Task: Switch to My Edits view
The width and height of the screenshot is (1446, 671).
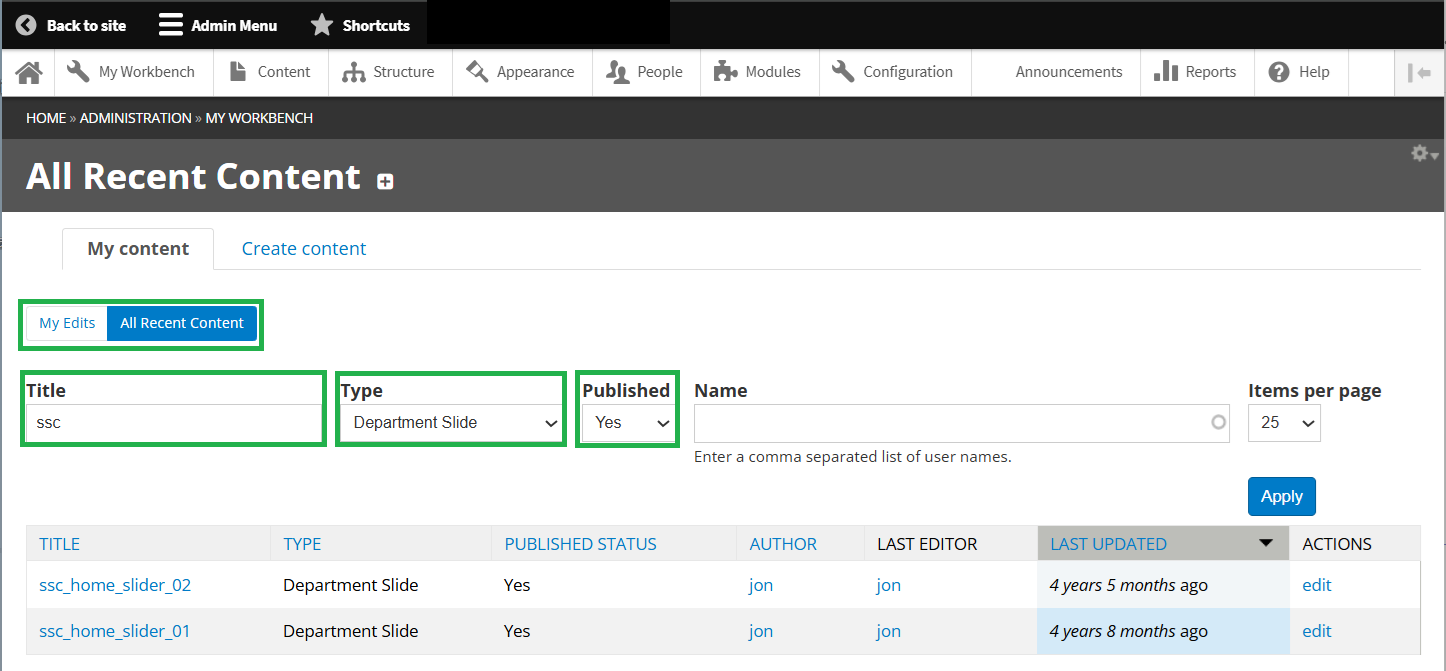Action: [67, 323]
